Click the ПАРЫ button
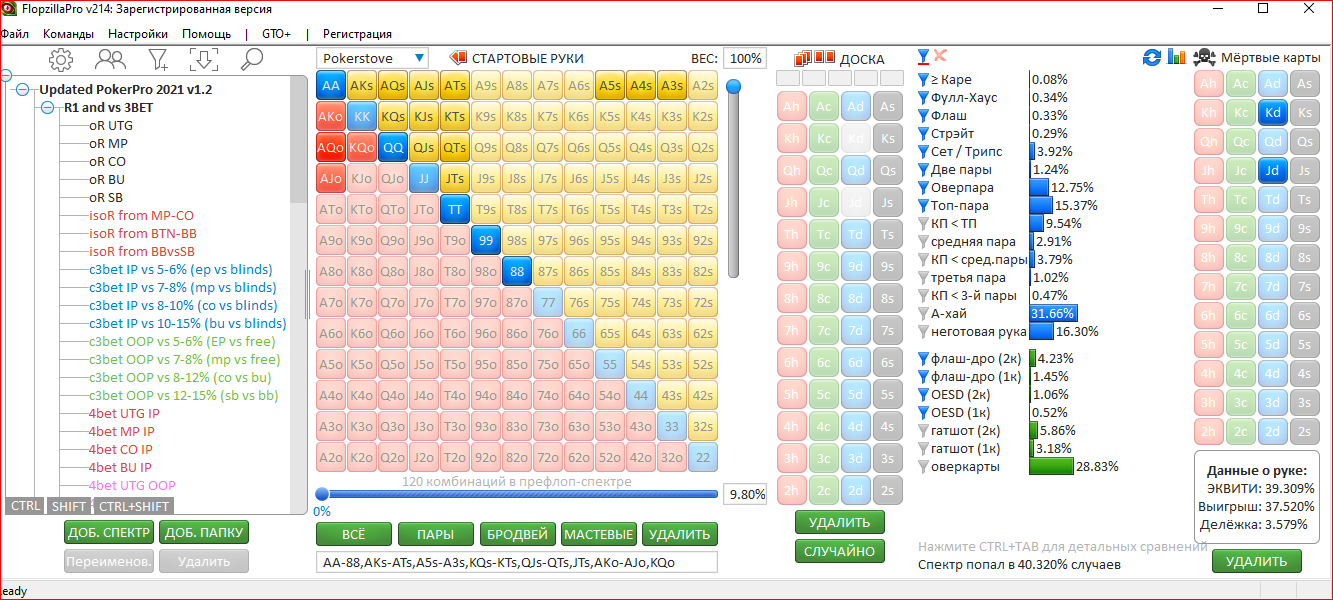 coord(435,534)
